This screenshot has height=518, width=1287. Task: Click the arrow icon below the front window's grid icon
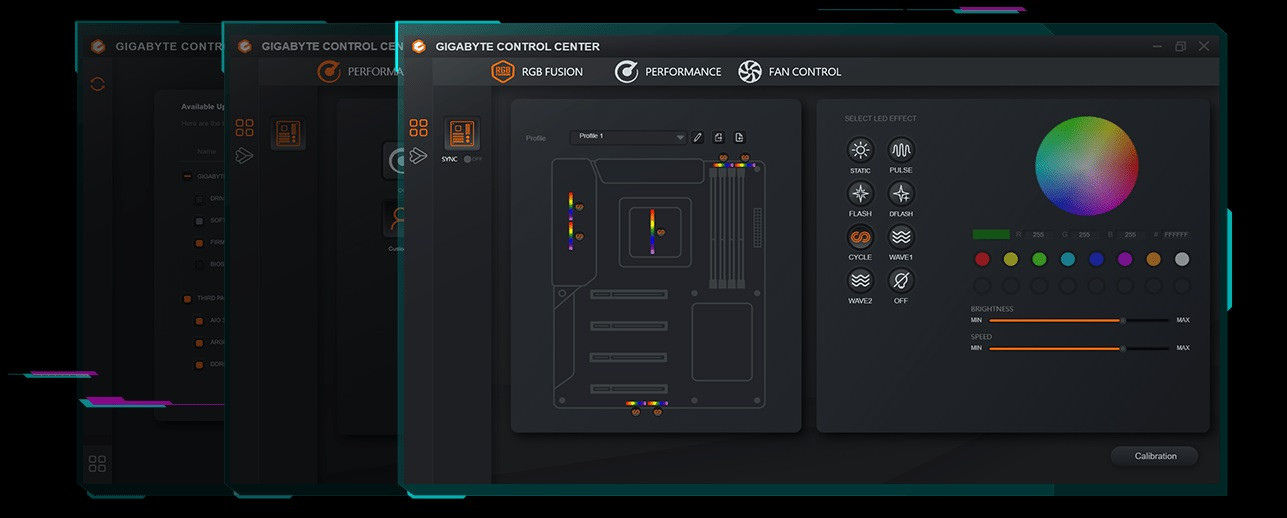click(x=418, y=155)
